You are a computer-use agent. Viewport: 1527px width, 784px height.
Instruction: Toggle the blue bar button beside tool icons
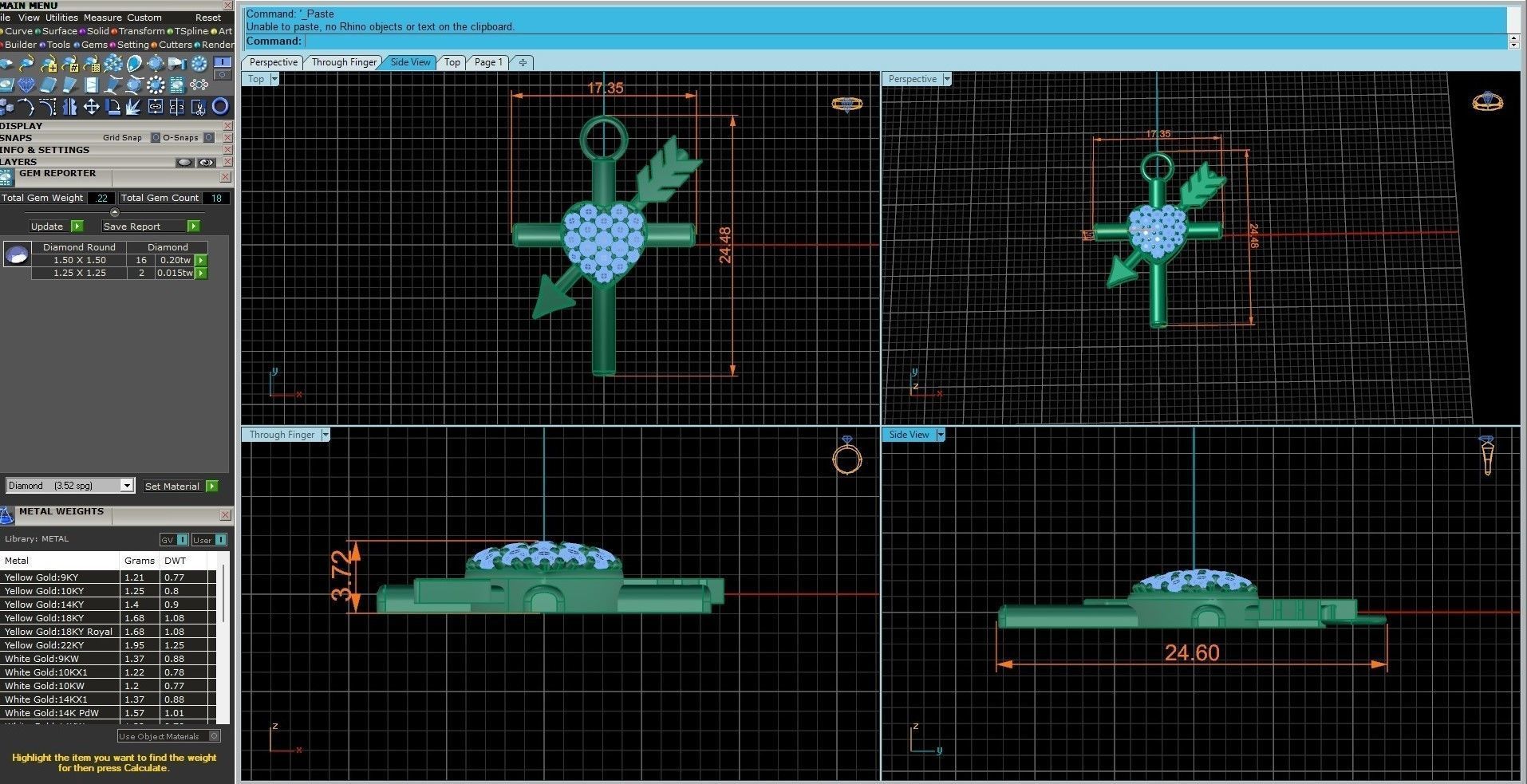point(223,61)
